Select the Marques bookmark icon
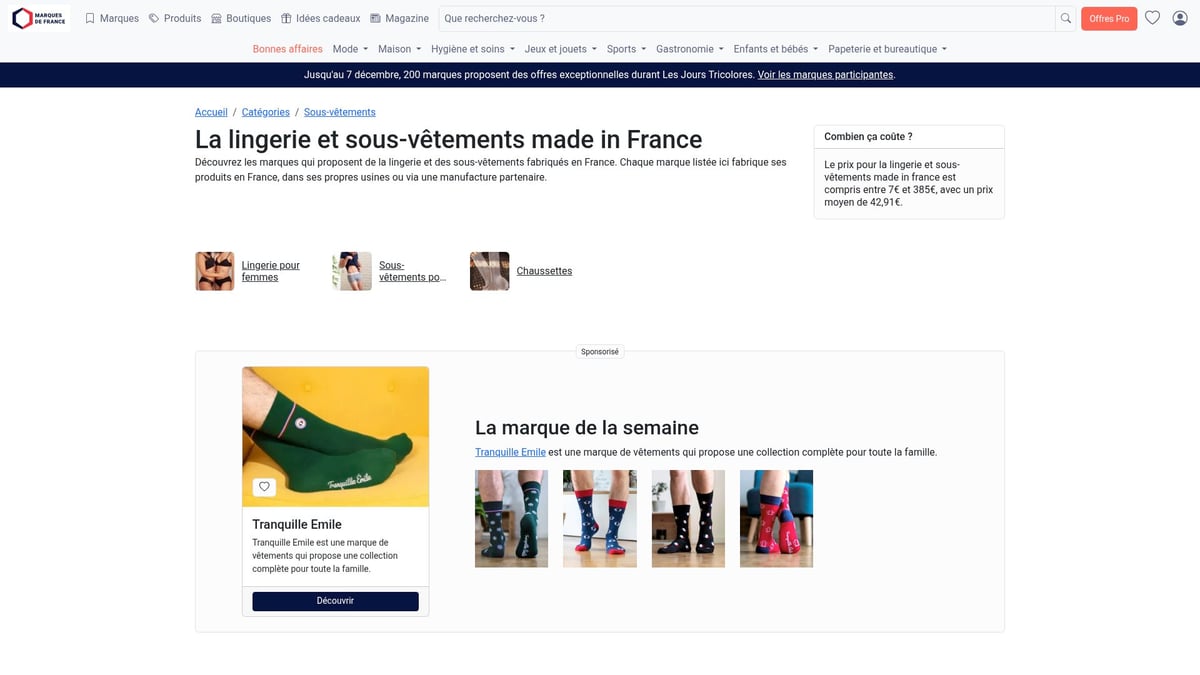Image resolution: width=1200 pixels, height=675 pixels. 89,18
